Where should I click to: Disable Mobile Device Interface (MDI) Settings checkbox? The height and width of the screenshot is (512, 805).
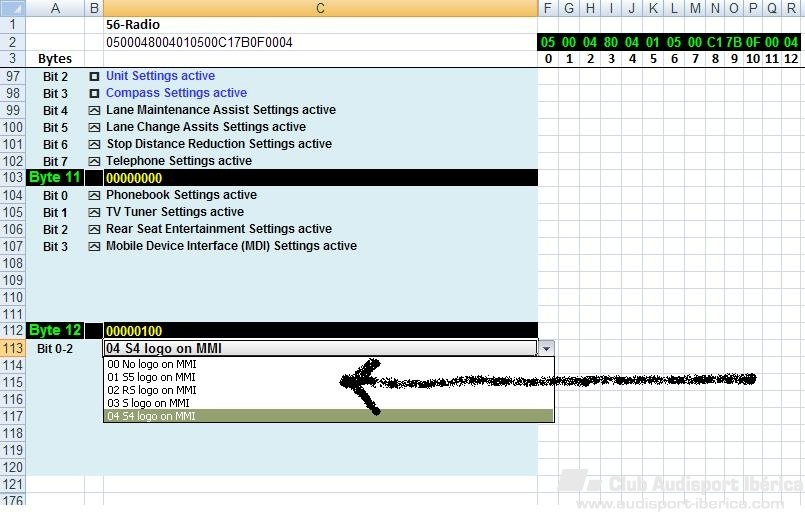94,246
